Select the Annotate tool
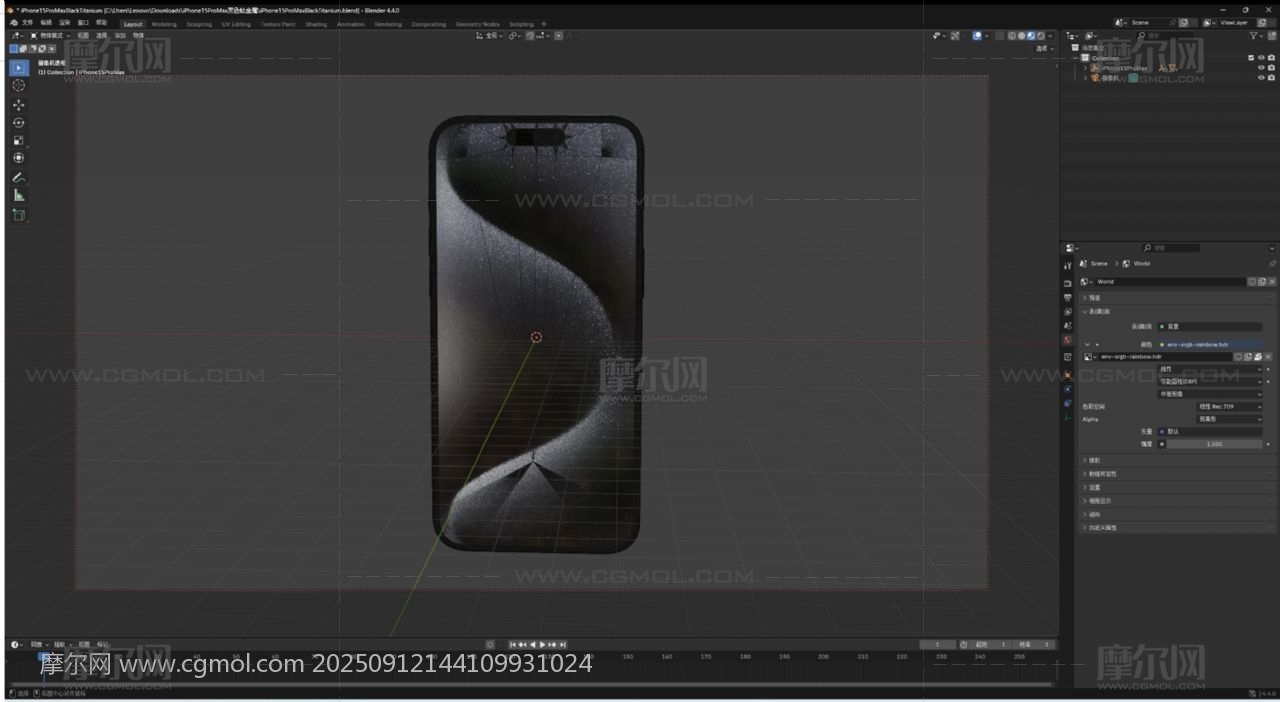This screenshot has width=1280, height=702. (x=18, y=177)
